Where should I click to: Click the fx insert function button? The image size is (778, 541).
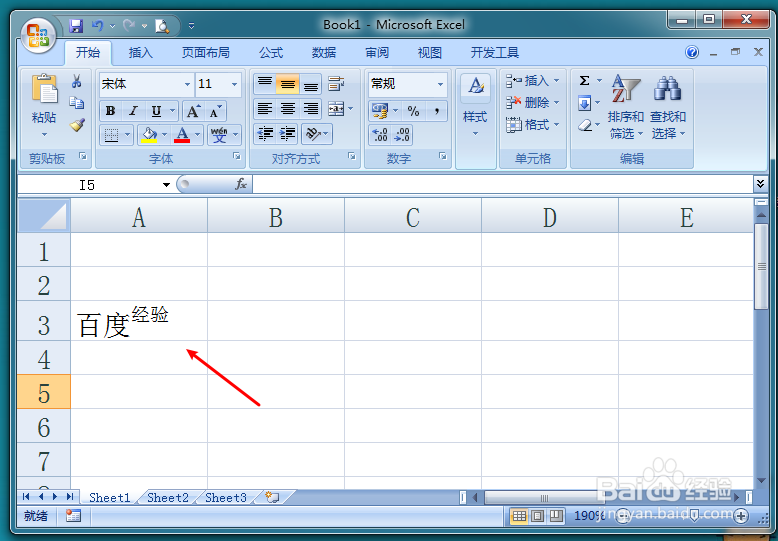pos(241,184)
